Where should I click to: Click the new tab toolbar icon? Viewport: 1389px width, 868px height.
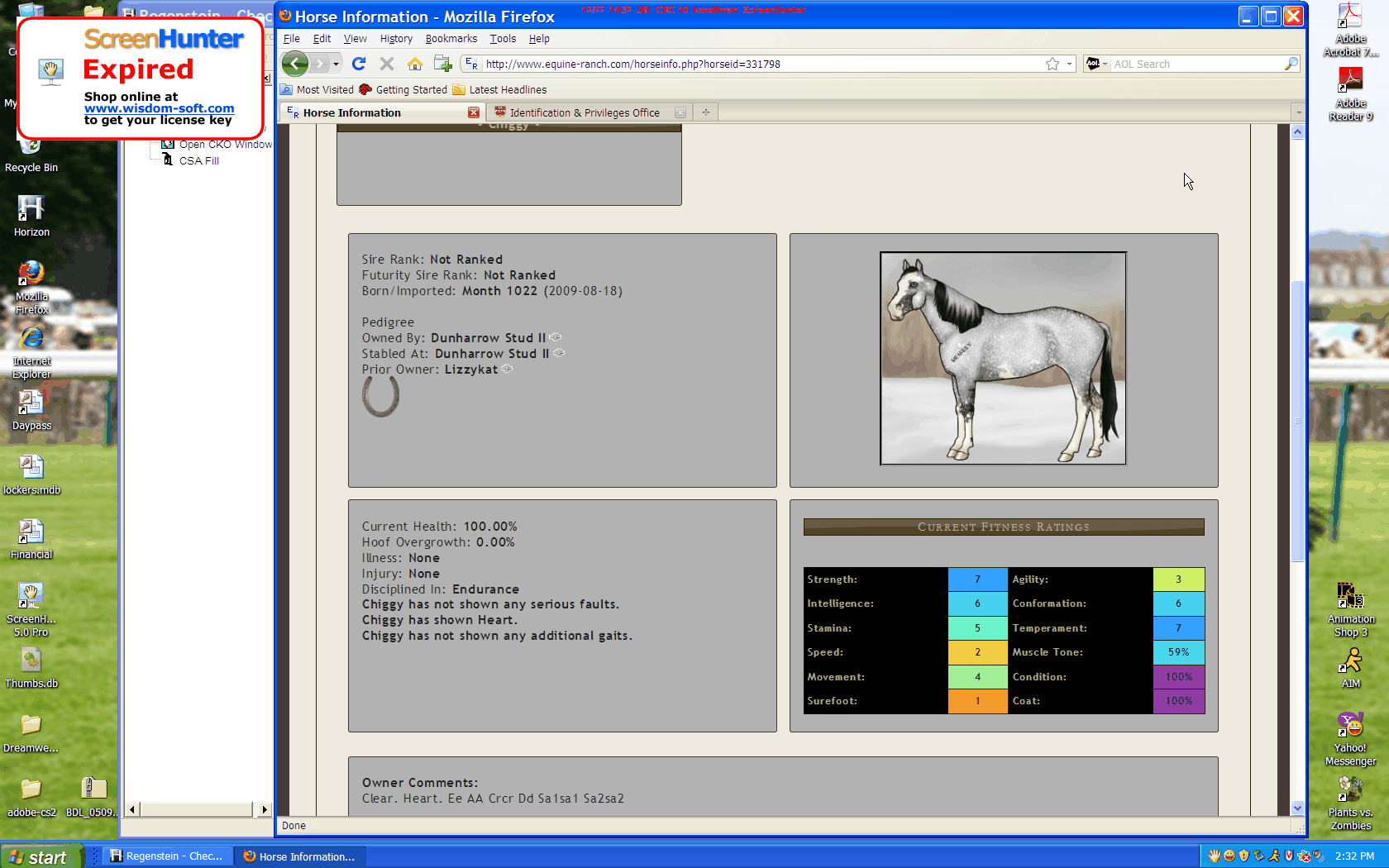[443, 64]
